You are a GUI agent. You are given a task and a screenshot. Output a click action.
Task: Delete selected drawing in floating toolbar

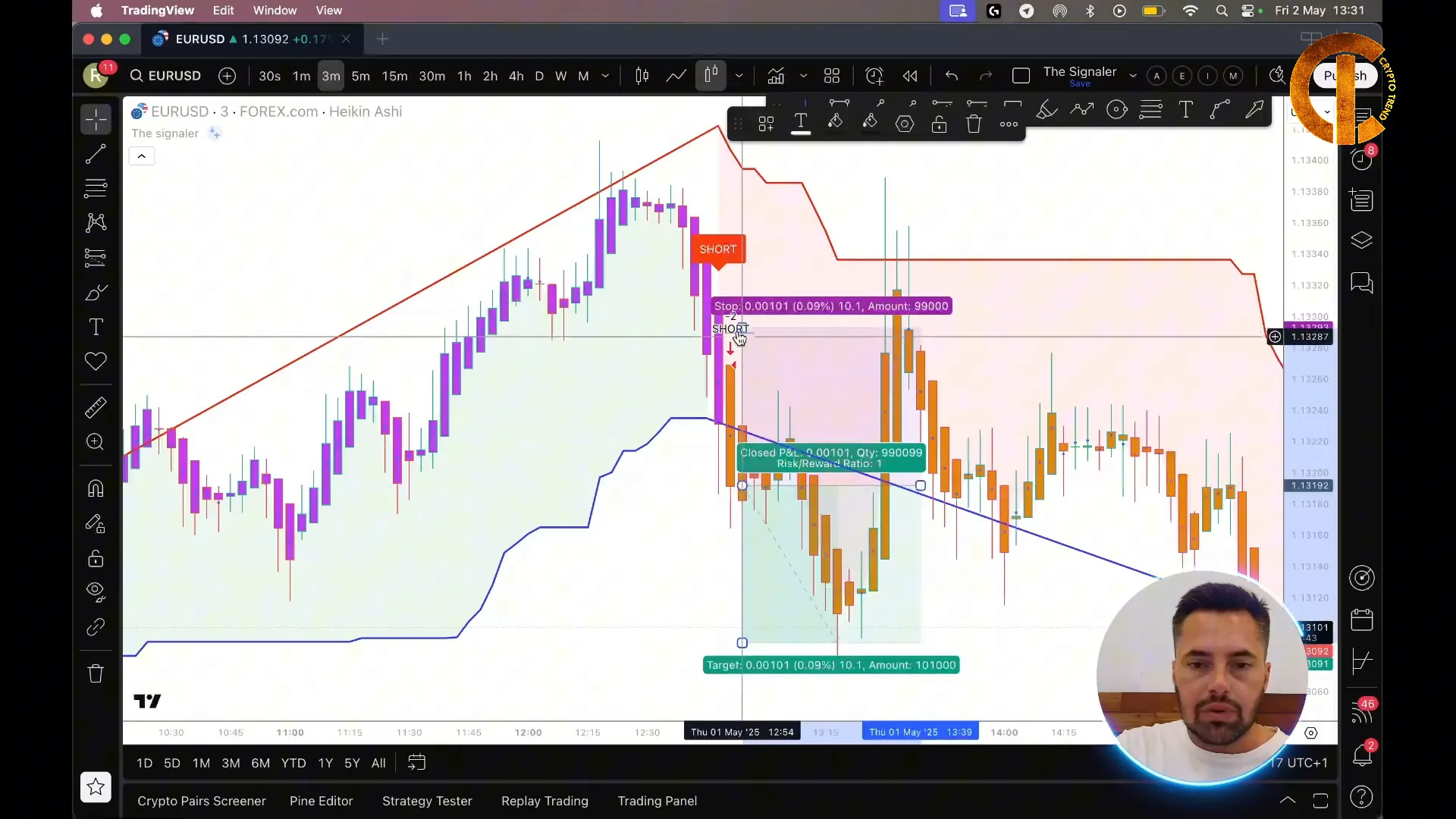tap(974, 124)
